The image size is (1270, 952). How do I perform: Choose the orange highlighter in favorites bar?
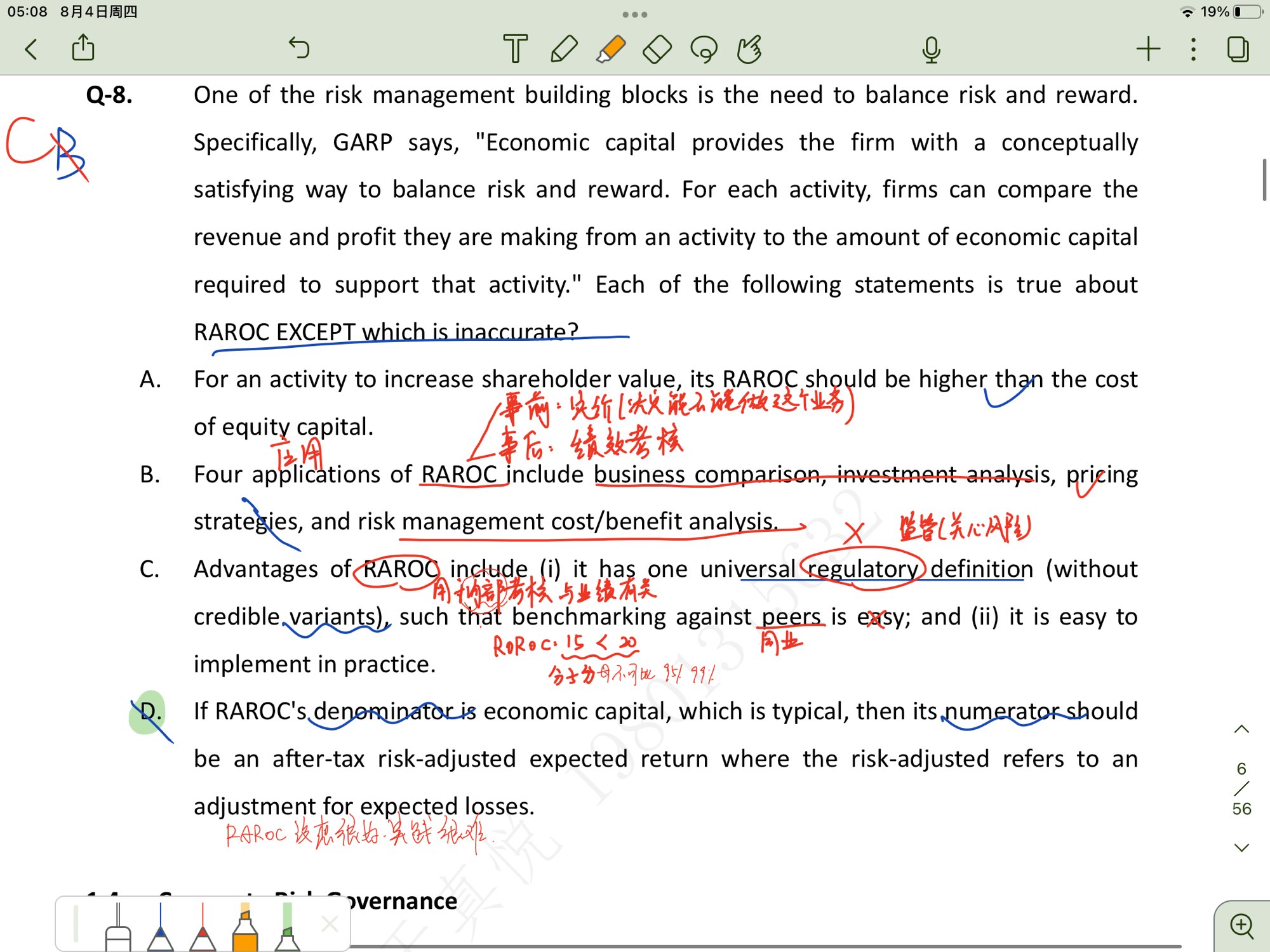coord(245,929)
